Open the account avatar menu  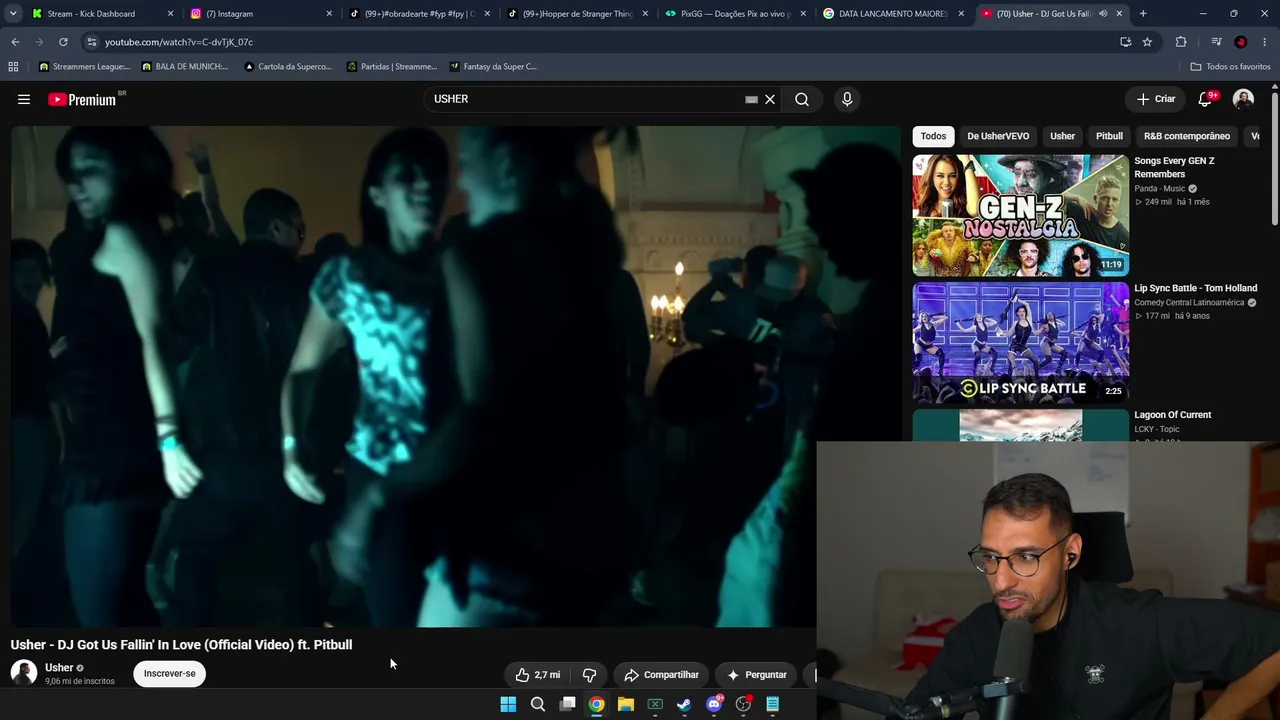1243,99
